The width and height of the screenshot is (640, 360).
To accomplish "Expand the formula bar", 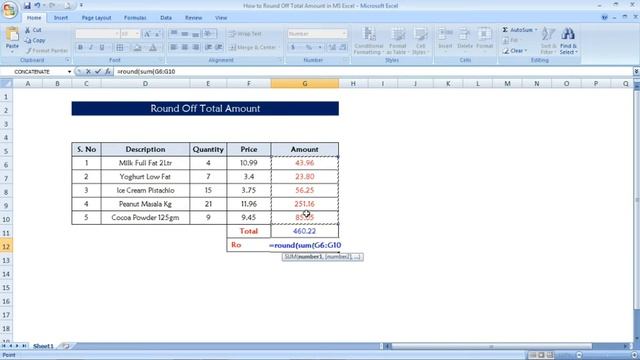I will tap(636, 71).
